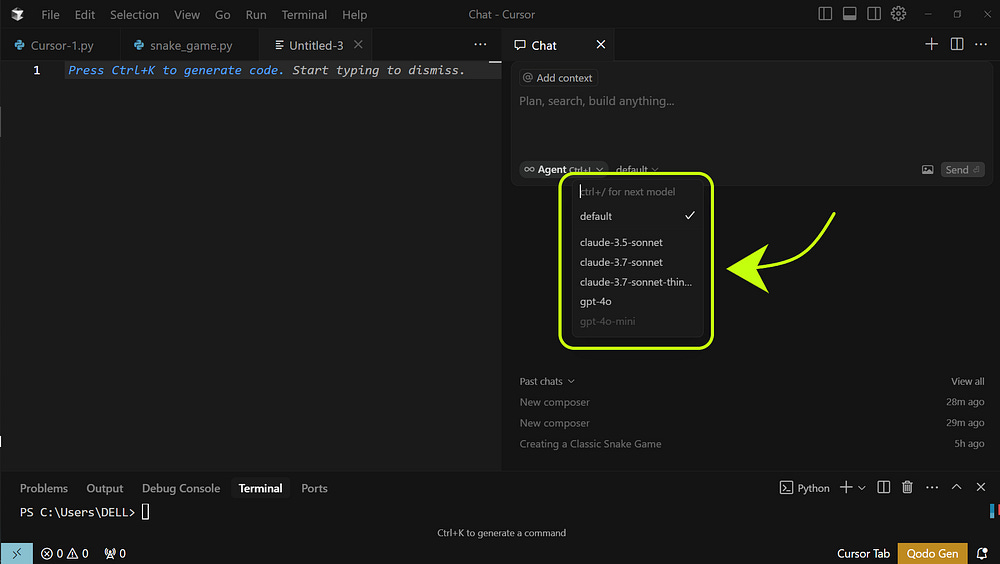Choose claude-3.7-sonnet from model list

(638, 262)
